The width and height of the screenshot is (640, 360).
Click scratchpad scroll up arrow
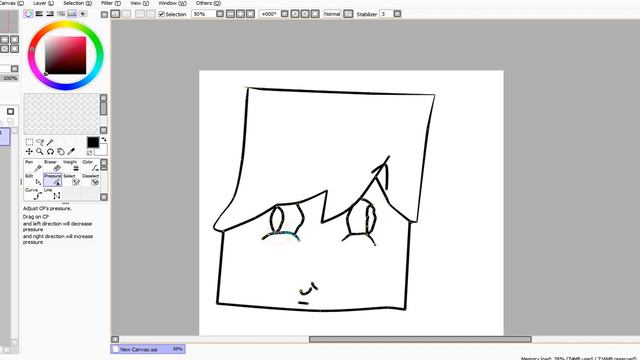coord(103,98)
